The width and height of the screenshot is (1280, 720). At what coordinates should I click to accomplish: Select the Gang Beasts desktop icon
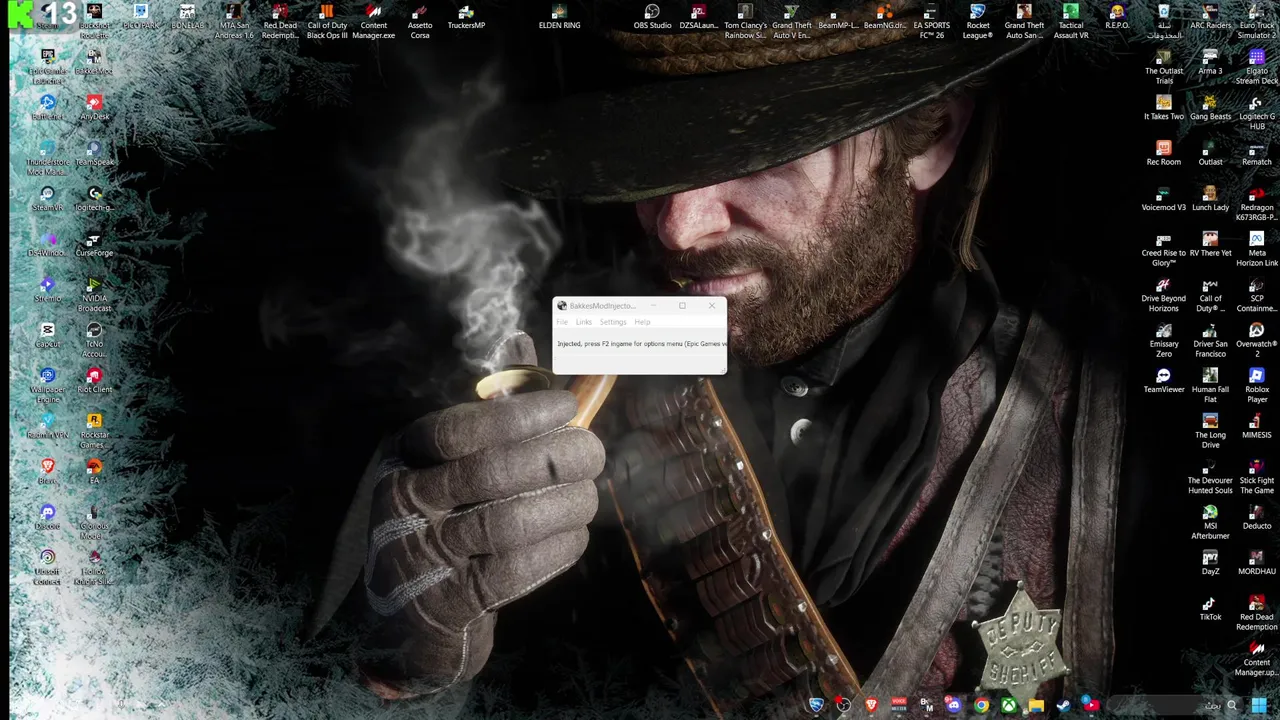click(x=1211, y=108)
